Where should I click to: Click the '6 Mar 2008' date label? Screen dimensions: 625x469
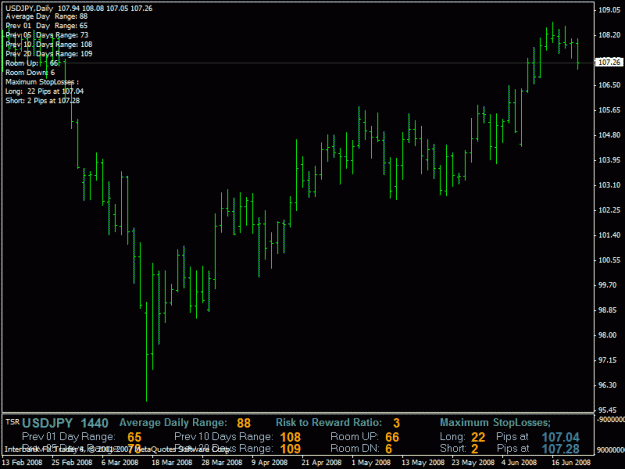(120, 462)
